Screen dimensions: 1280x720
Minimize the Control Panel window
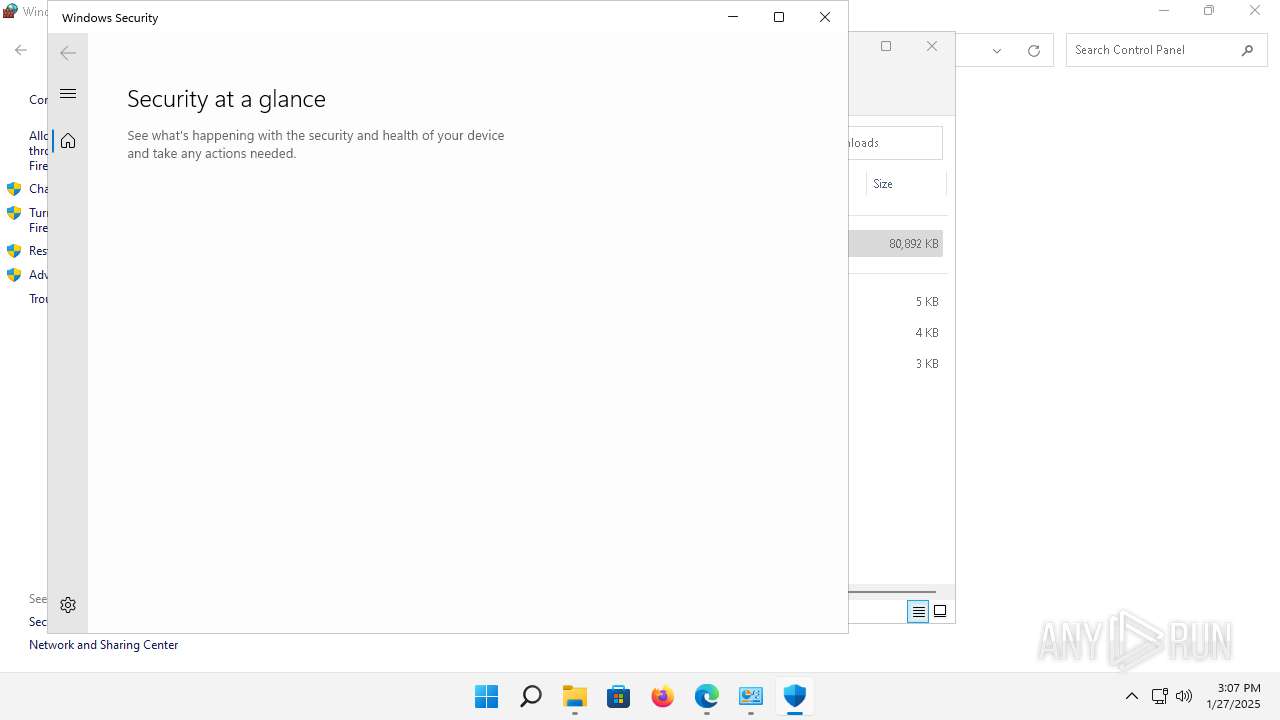click(x=1164, y=11)
